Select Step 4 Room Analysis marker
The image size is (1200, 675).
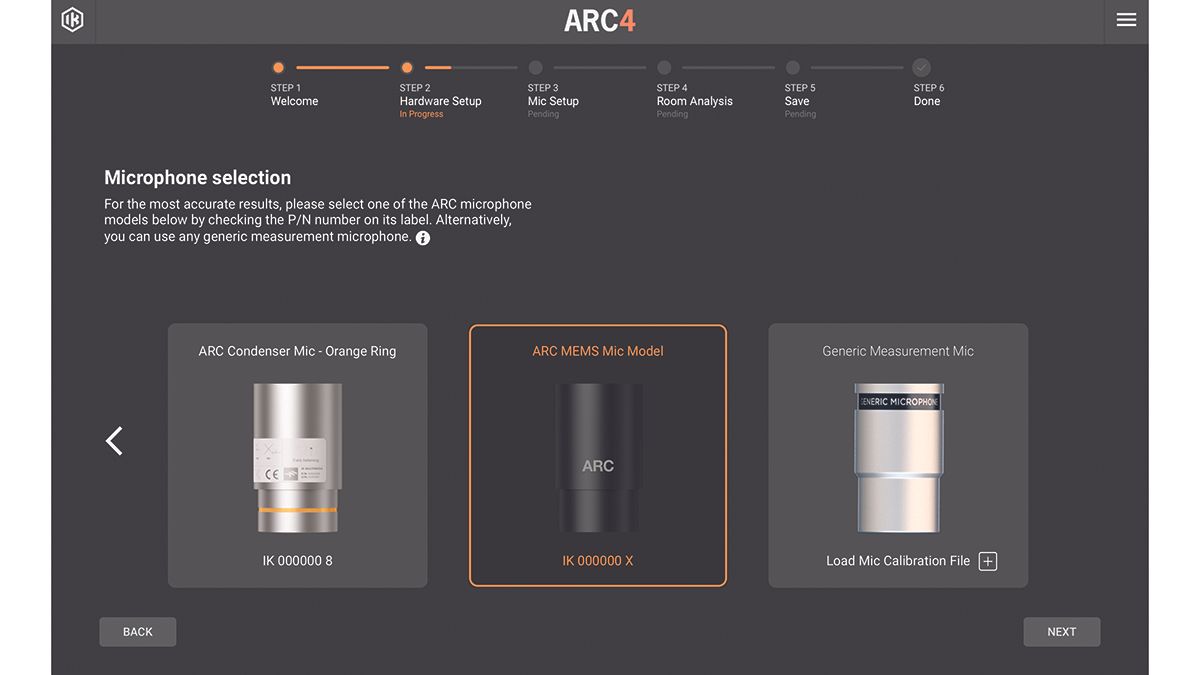coord(664,68)
